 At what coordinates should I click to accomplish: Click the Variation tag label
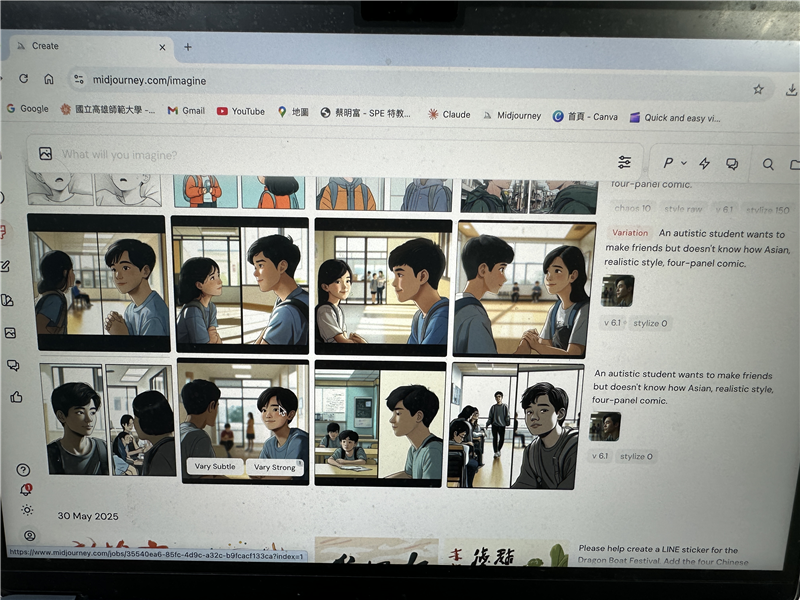(630, 233)
